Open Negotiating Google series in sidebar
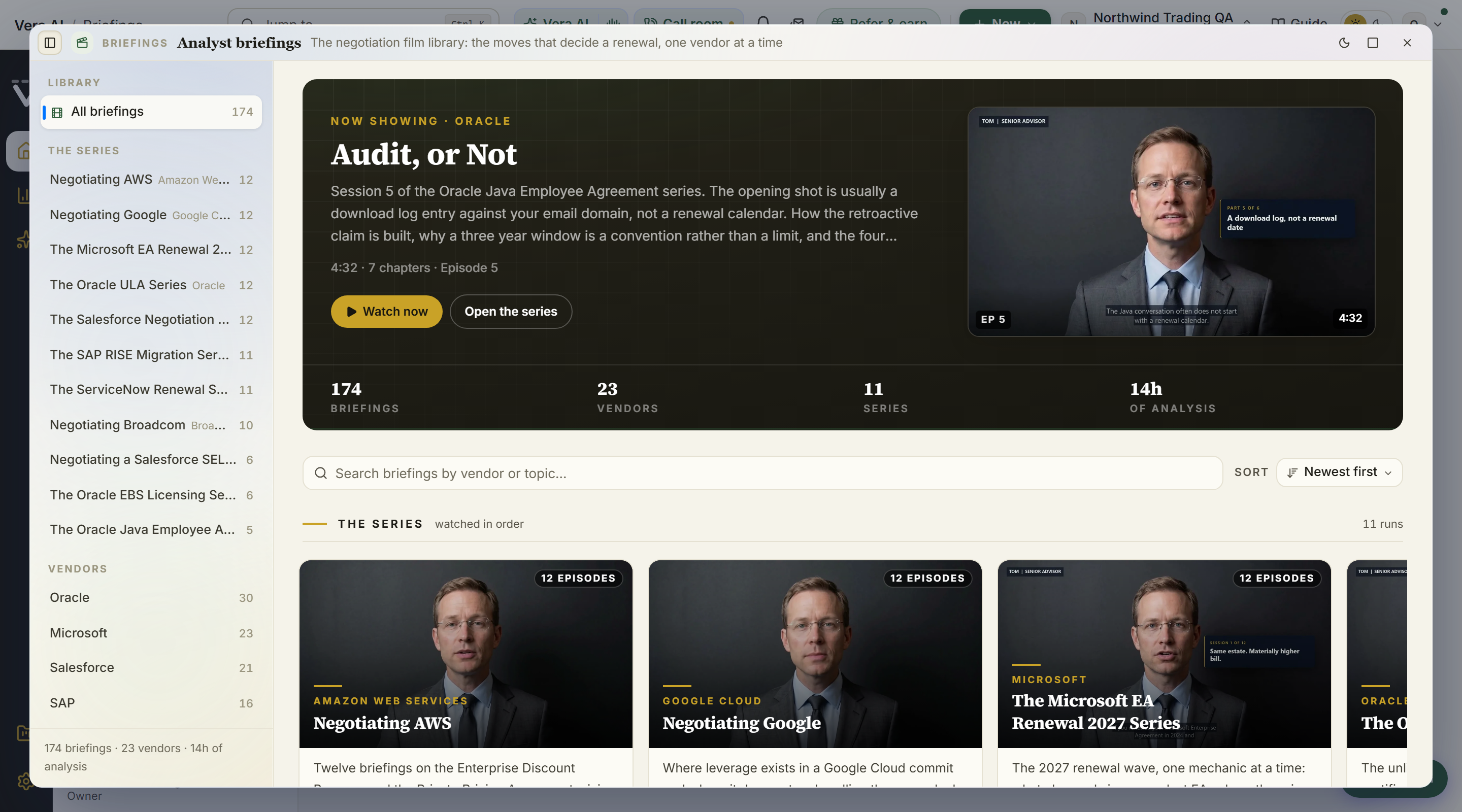Screen dimensions: 1462x812 [x=151, y=215]
